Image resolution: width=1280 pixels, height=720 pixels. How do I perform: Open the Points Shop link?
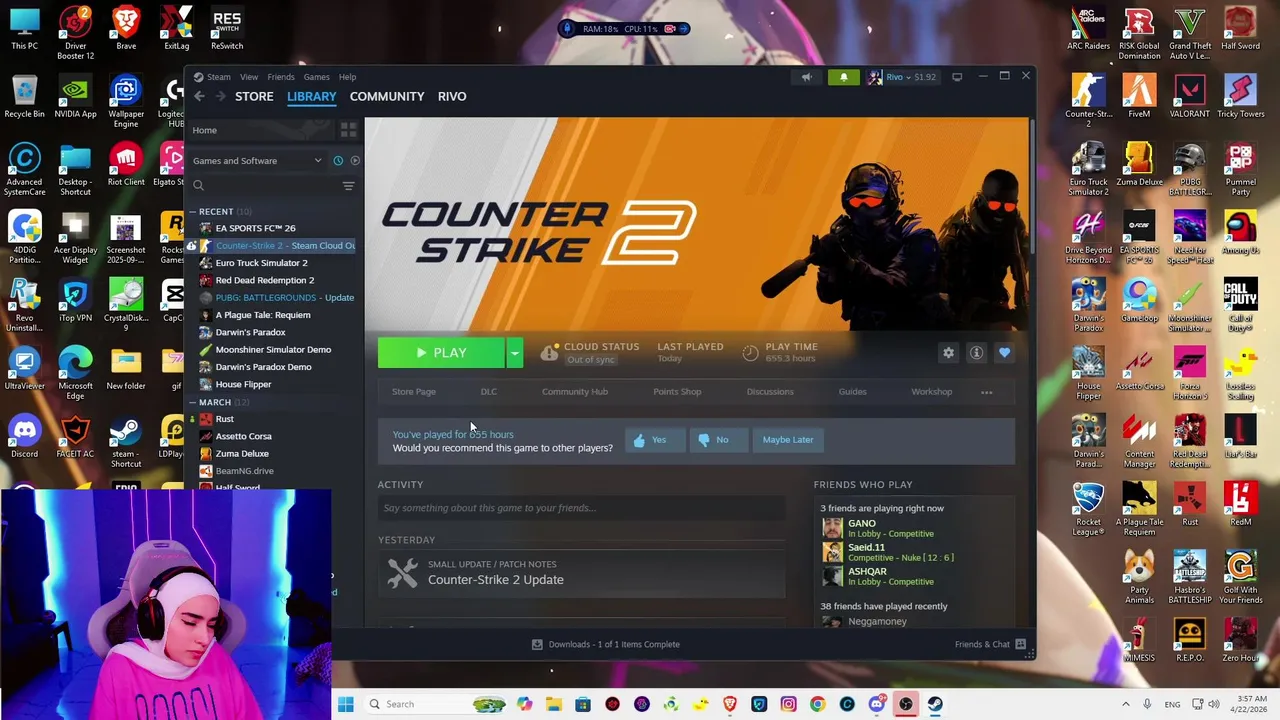pyautogui.click(x=677, y=392)
